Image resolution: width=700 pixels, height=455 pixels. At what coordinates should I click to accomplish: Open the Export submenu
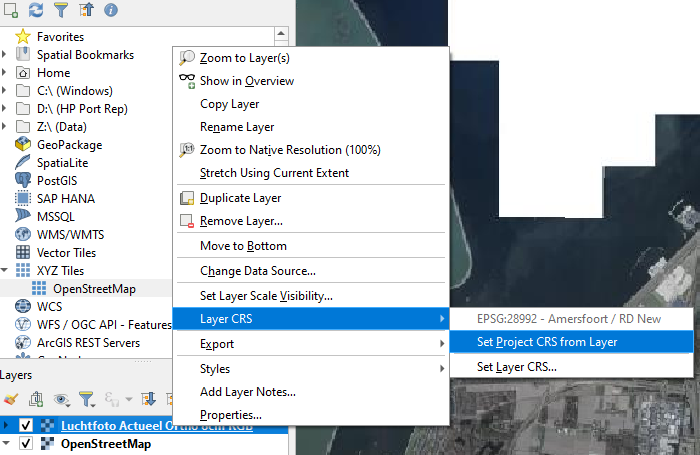[311, 344]
